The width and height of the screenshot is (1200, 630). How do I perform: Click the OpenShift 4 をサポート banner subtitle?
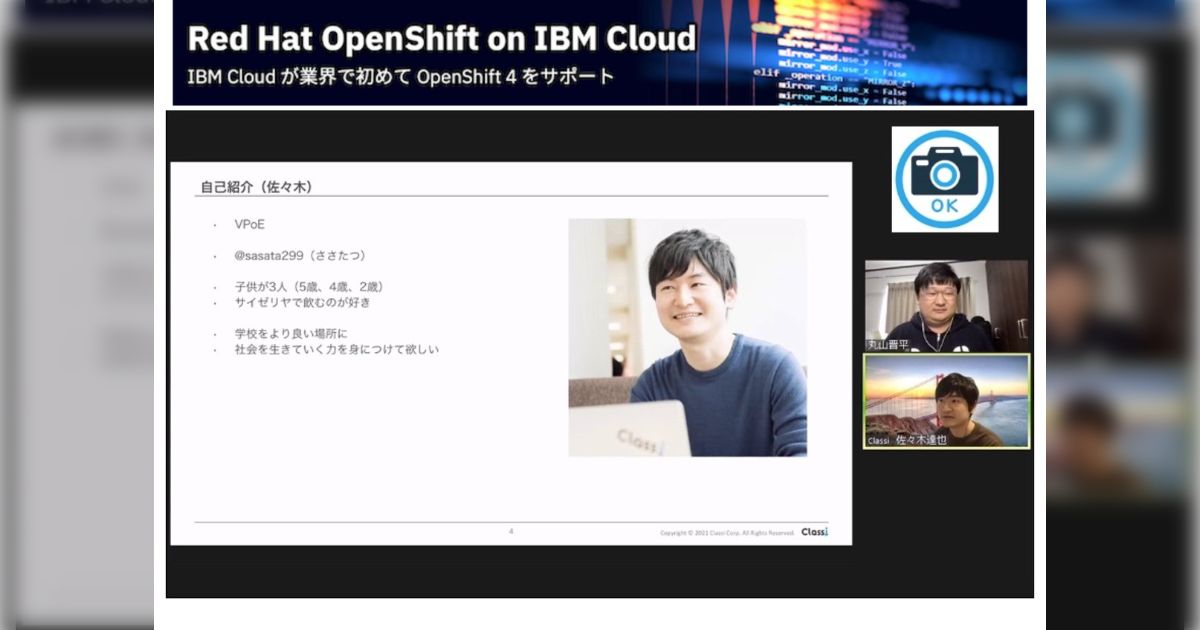point(401,76)
